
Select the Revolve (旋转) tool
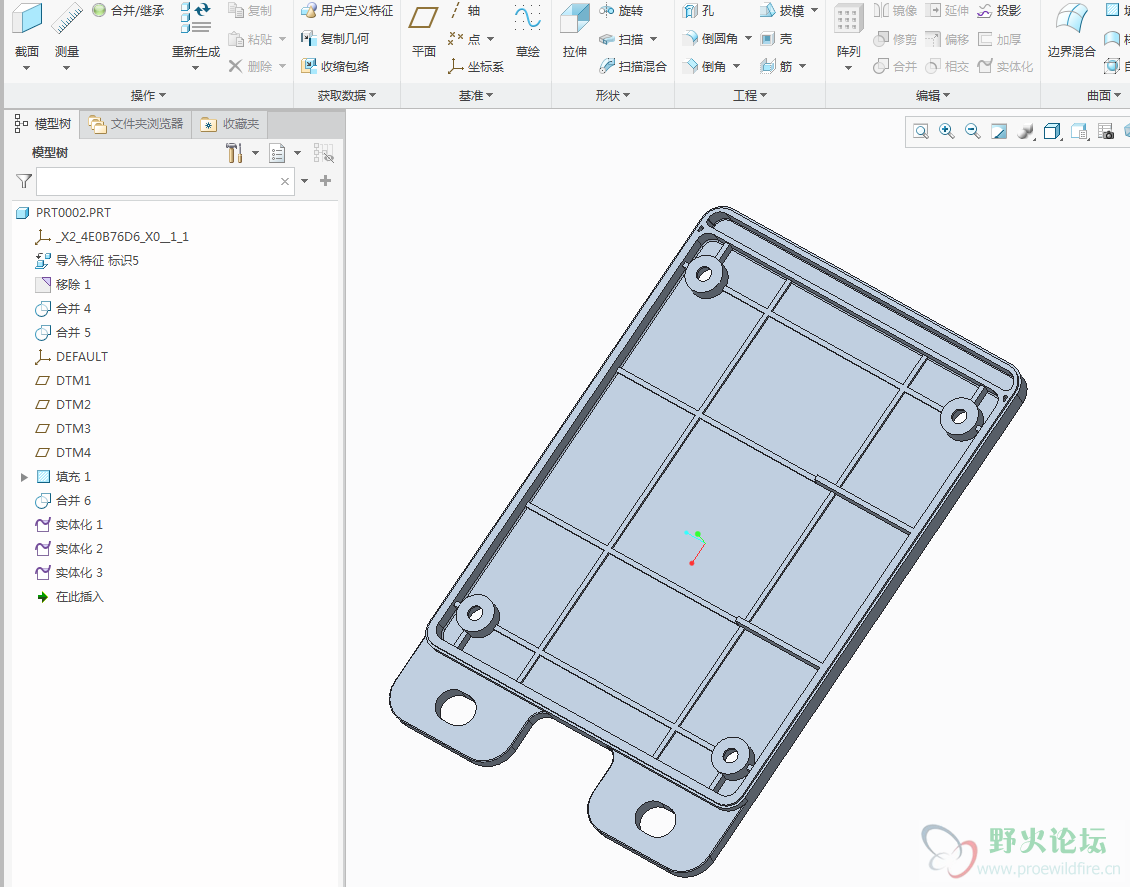coord(621,11)
